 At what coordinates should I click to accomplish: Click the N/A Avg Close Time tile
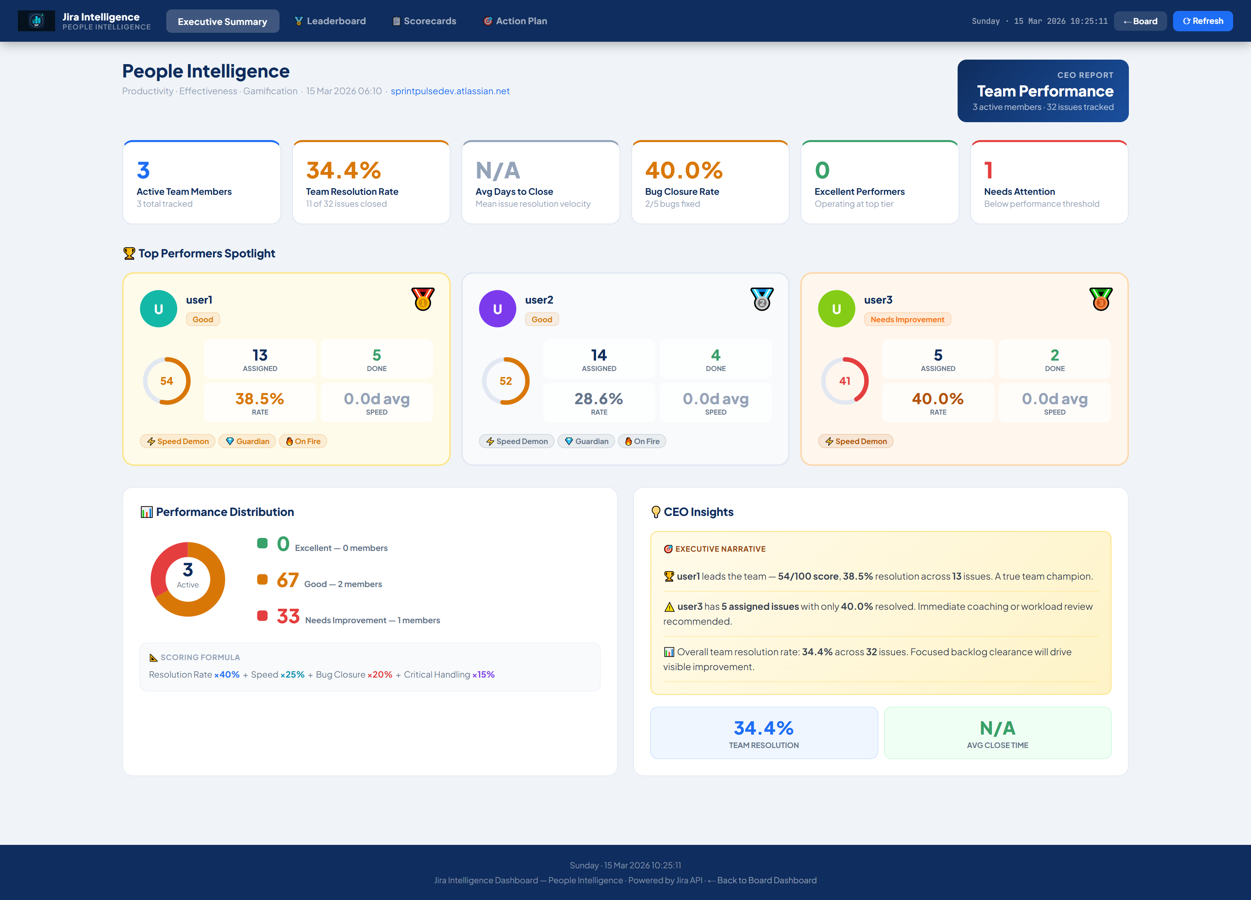pyautogui.click(x=997, y=733)
